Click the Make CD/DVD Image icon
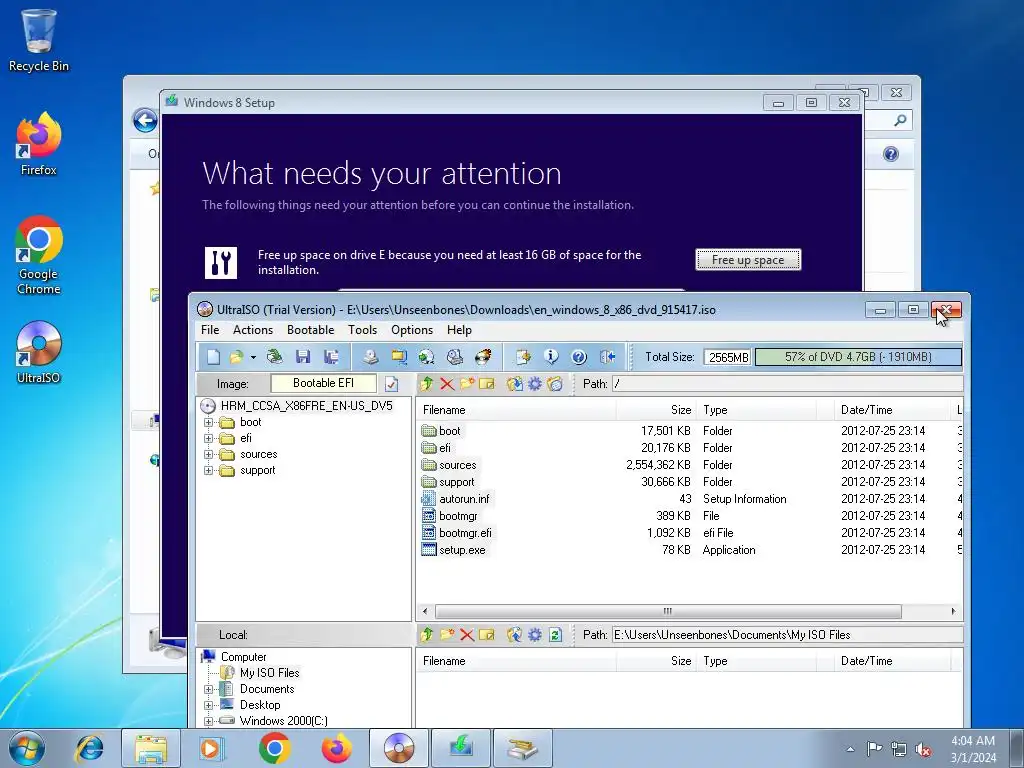This screenshot has width=1024, height=768. point(371,357)
